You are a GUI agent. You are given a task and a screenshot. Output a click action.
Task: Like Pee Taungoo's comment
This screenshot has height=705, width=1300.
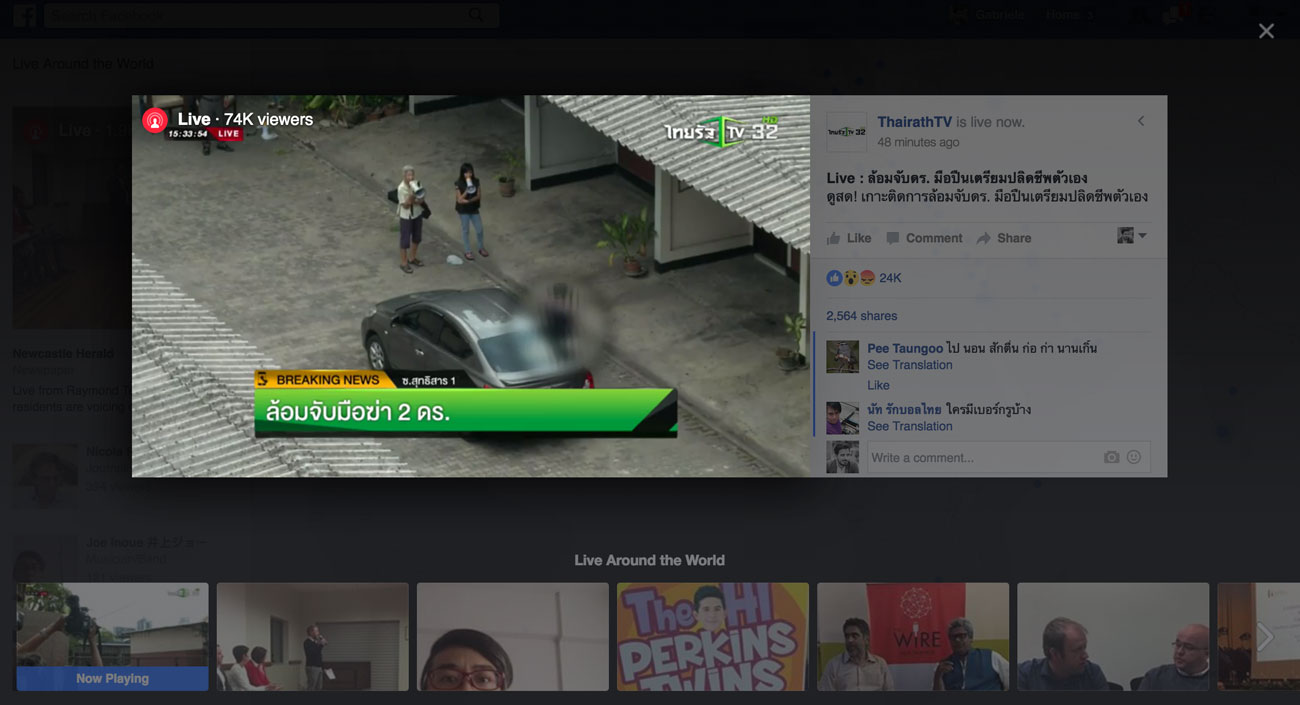878,385
